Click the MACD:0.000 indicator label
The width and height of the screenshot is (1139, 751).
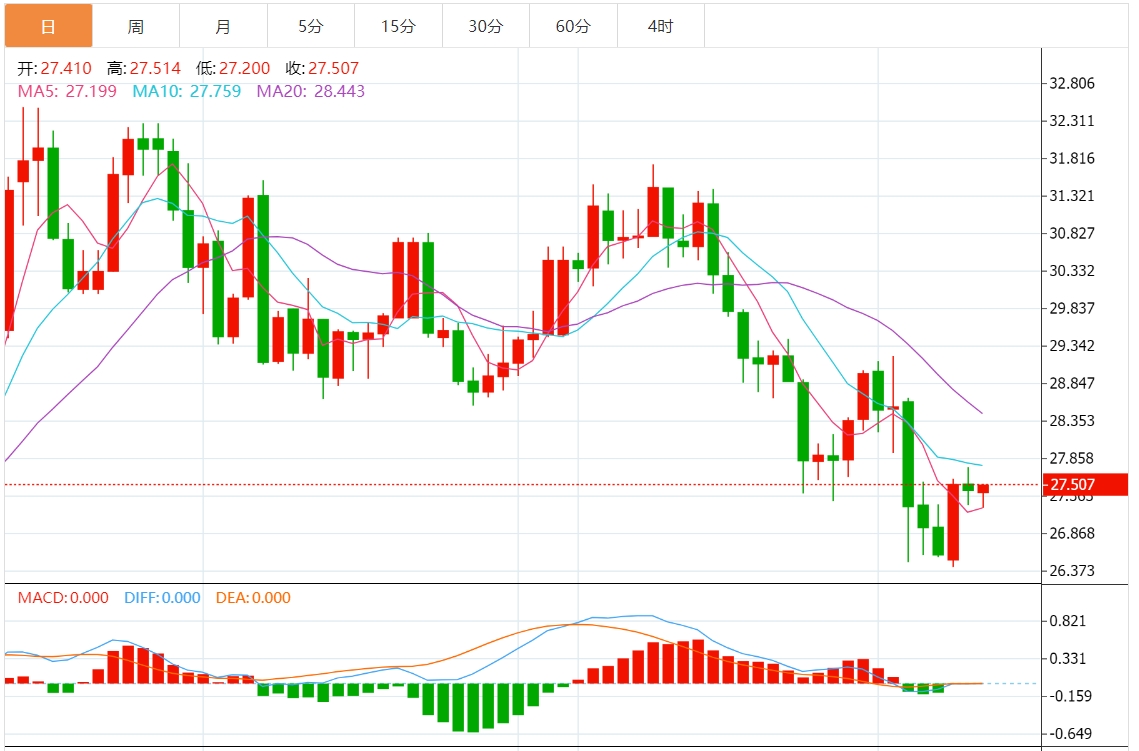click(63, 598)
